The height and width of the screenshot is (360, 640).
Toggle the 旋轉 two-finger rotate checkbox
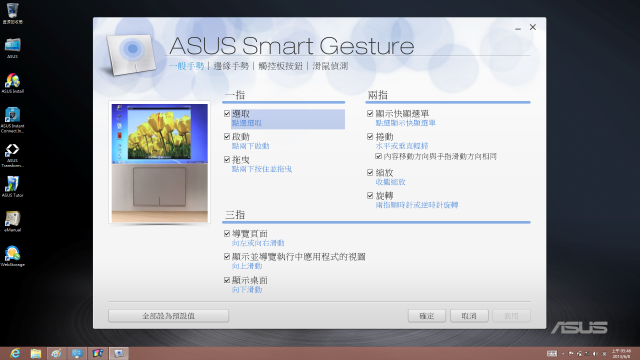(370, 196)
